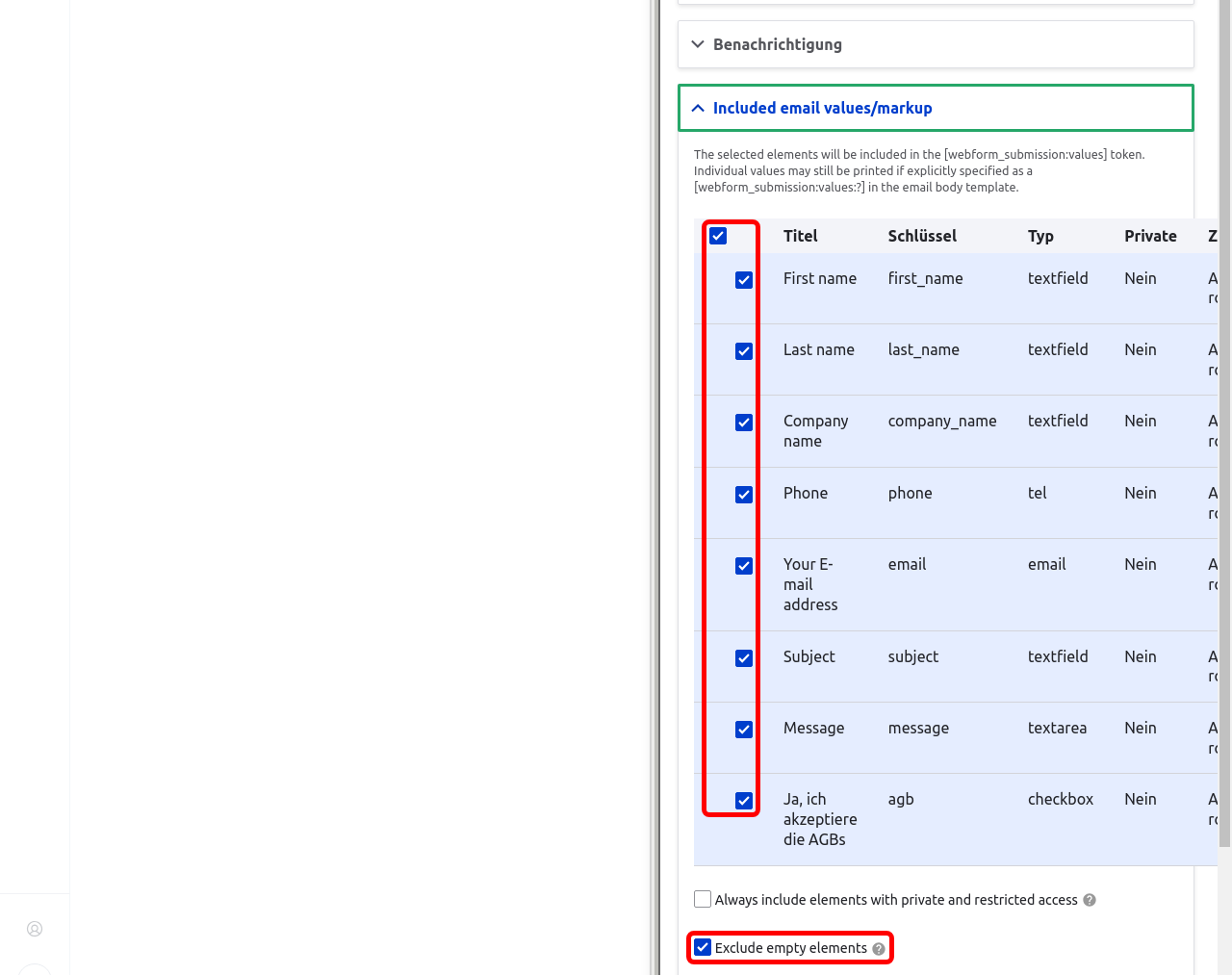Select the company_name key cell
The width and height of the screenshot is (1232, 975).
point(942,421)
